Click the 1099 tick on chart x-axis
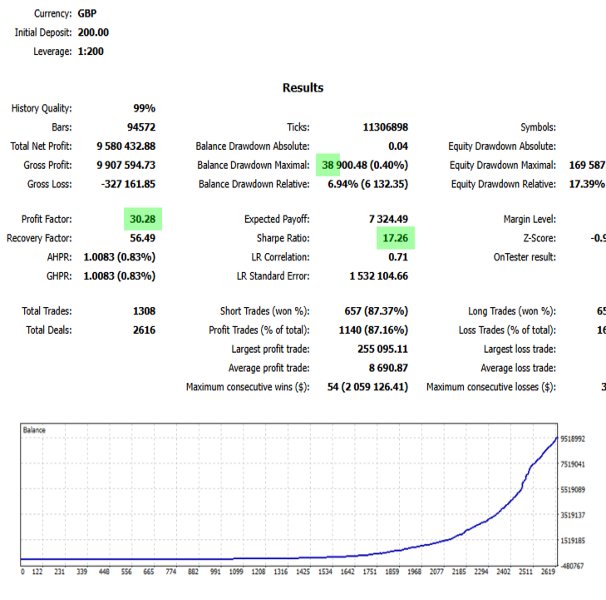 click(236, 571)
